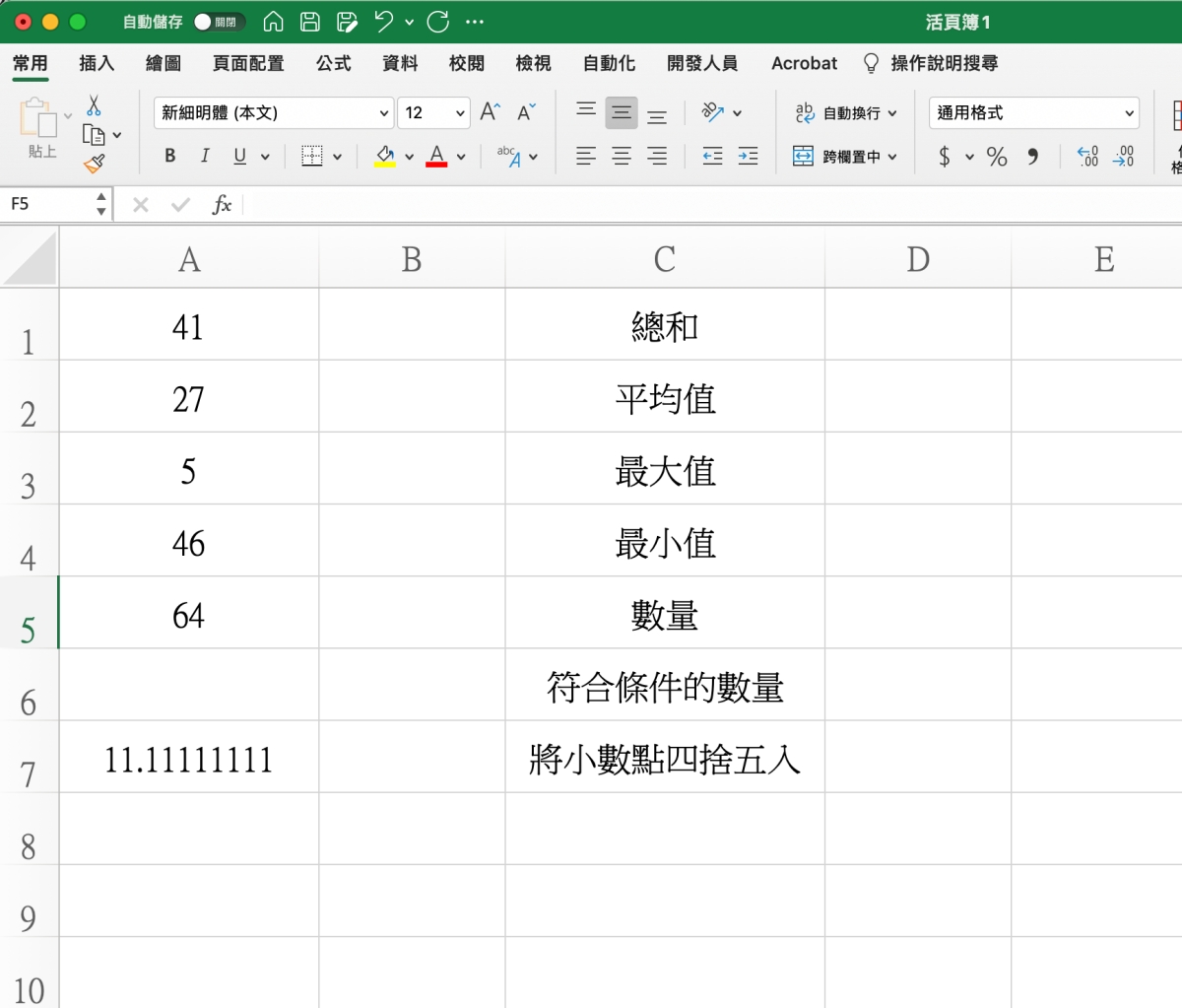Align text left horizontally
This screenshot has width=1182, height=1008.
point(586,156)
